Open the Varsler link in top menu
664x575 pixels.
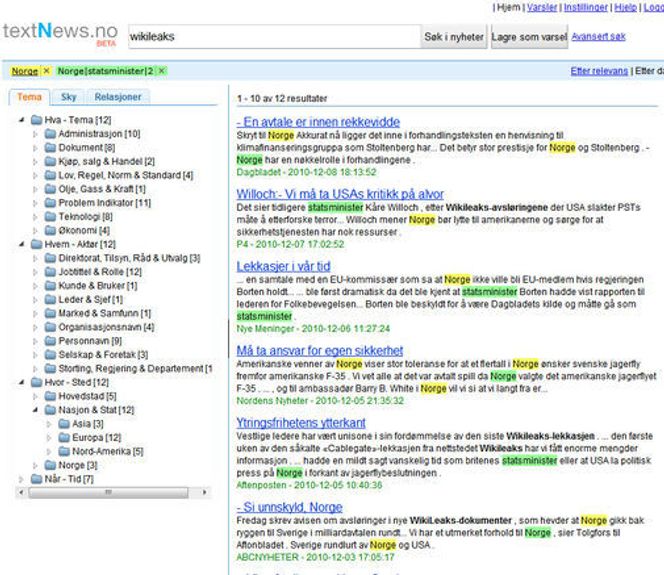click(542, 7)
